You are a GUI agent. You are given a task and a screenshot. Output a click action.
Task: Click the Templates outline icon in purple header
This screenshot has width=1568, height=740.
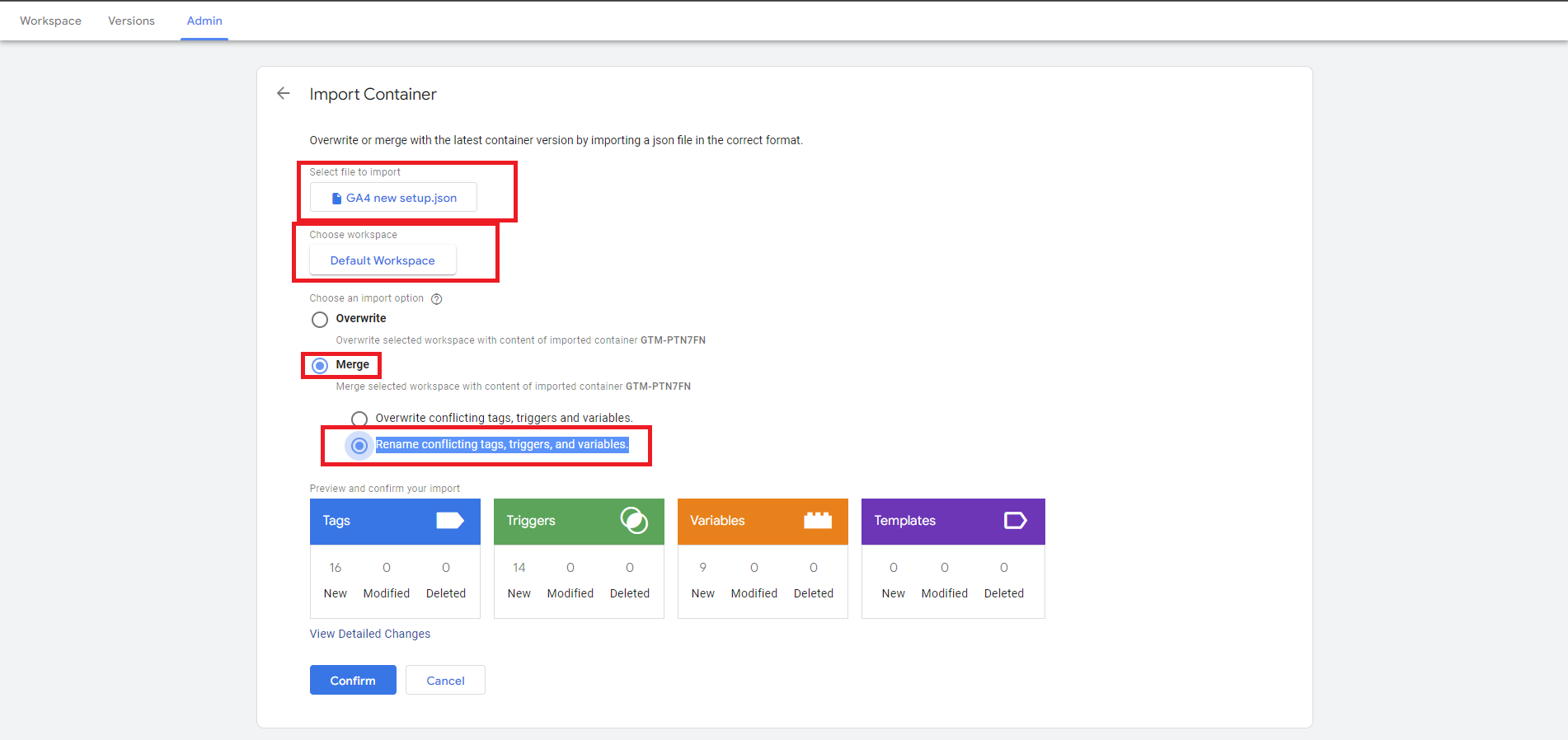pyautogui.click(x=1015, y=521)
